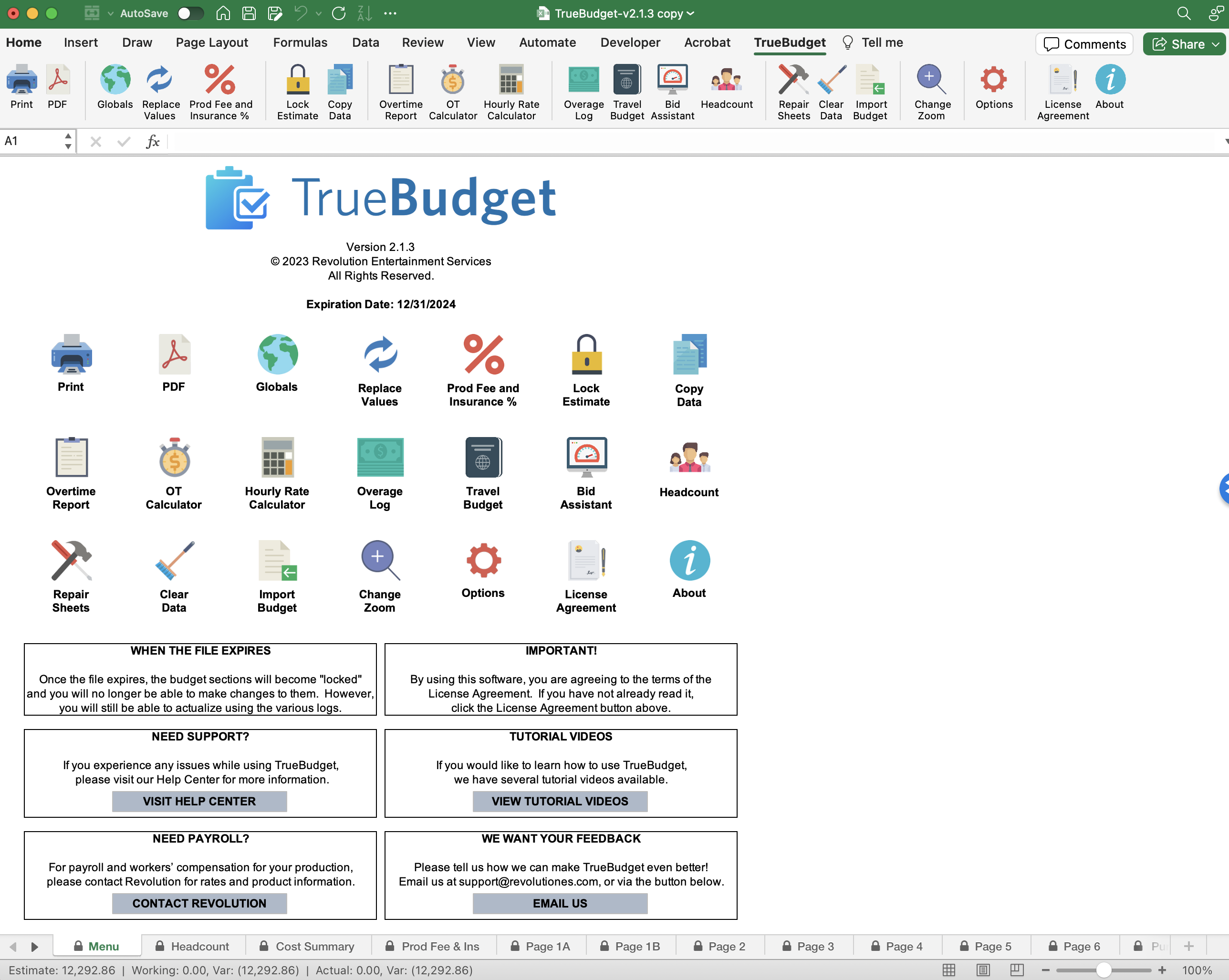Click the VIEW TUTORIAL VIDEOS button
This screenshot has height=980, width=1229.
[x=560, y=801]
